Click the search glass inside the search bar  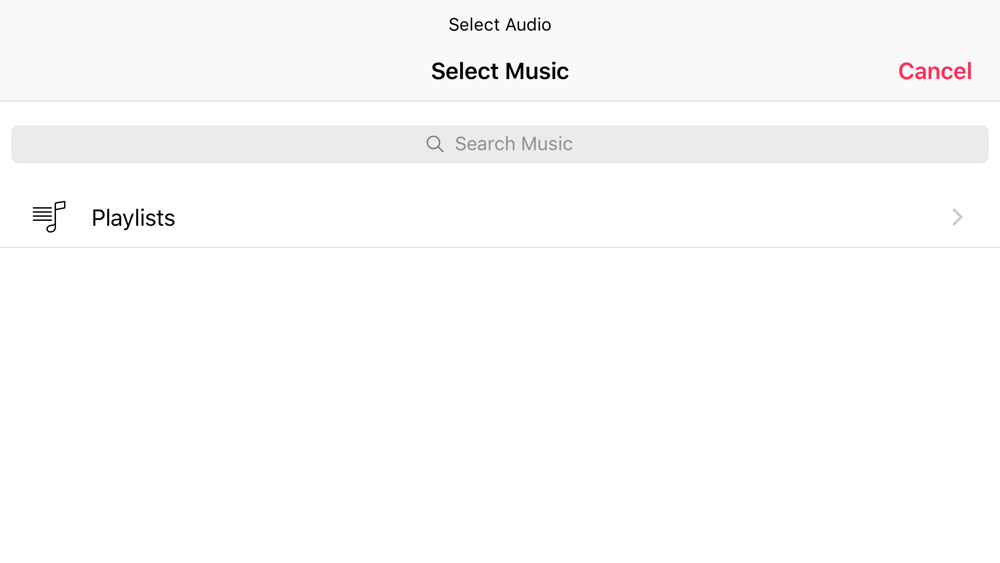435,144
